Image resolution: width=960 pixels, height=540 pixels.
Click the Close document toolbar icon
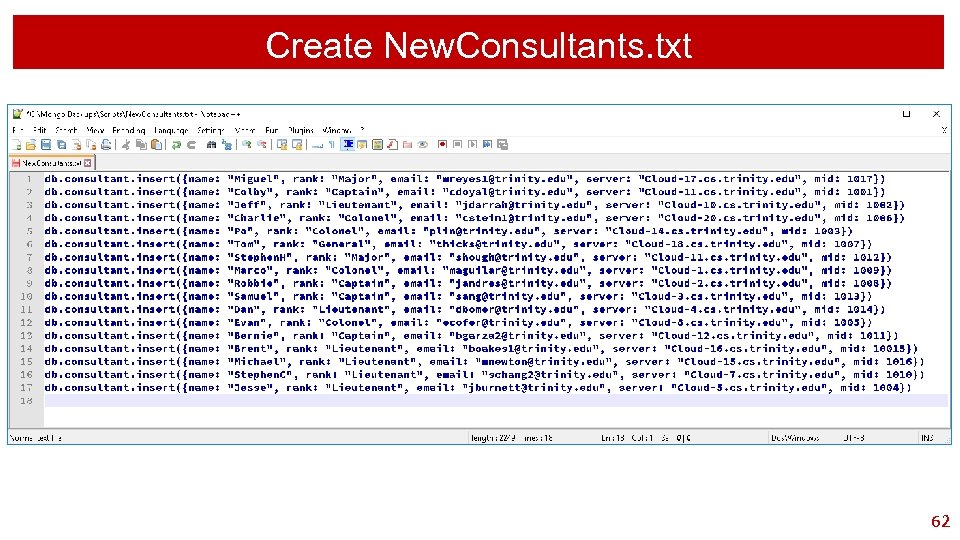(77, 144)
